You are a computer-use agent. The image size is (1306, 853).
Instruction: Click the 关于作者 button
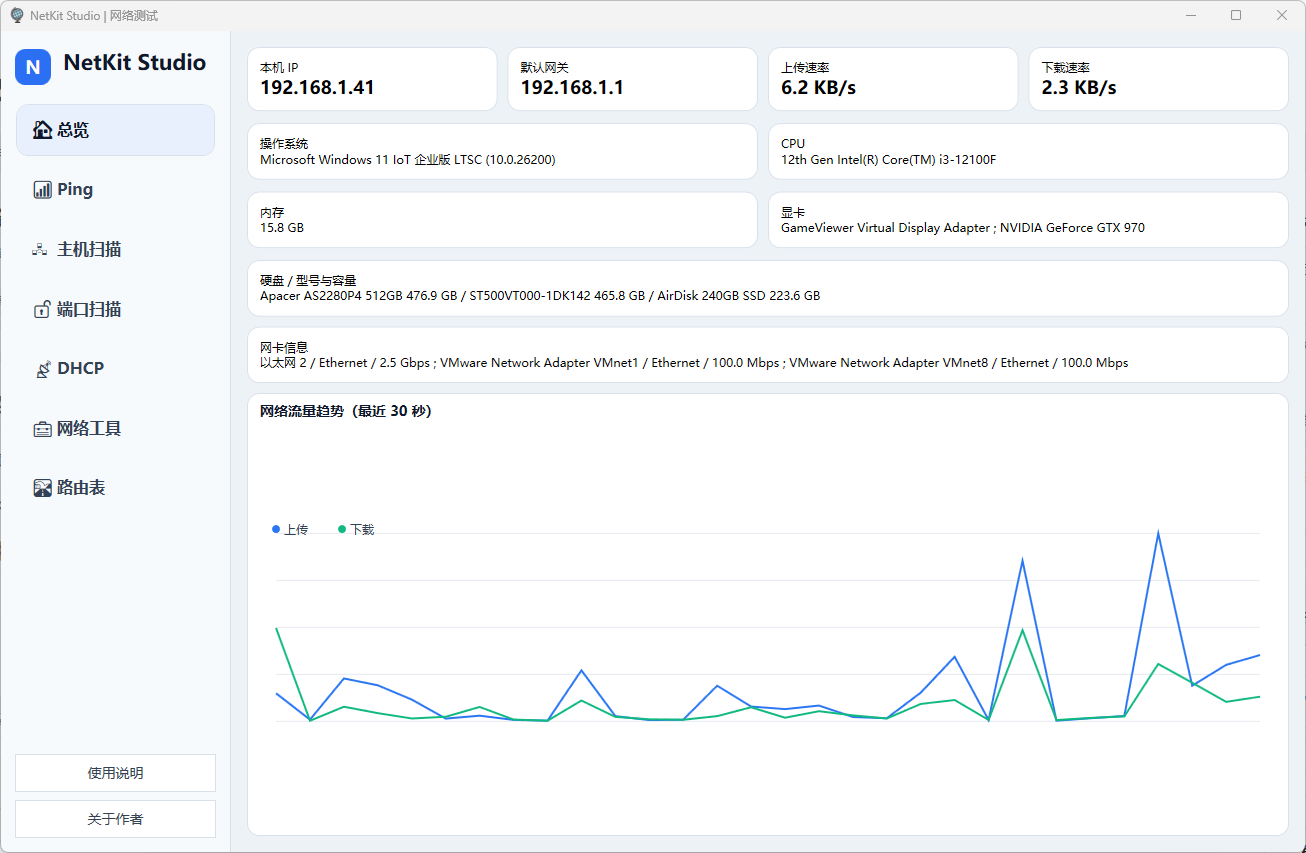click(115, 819)
